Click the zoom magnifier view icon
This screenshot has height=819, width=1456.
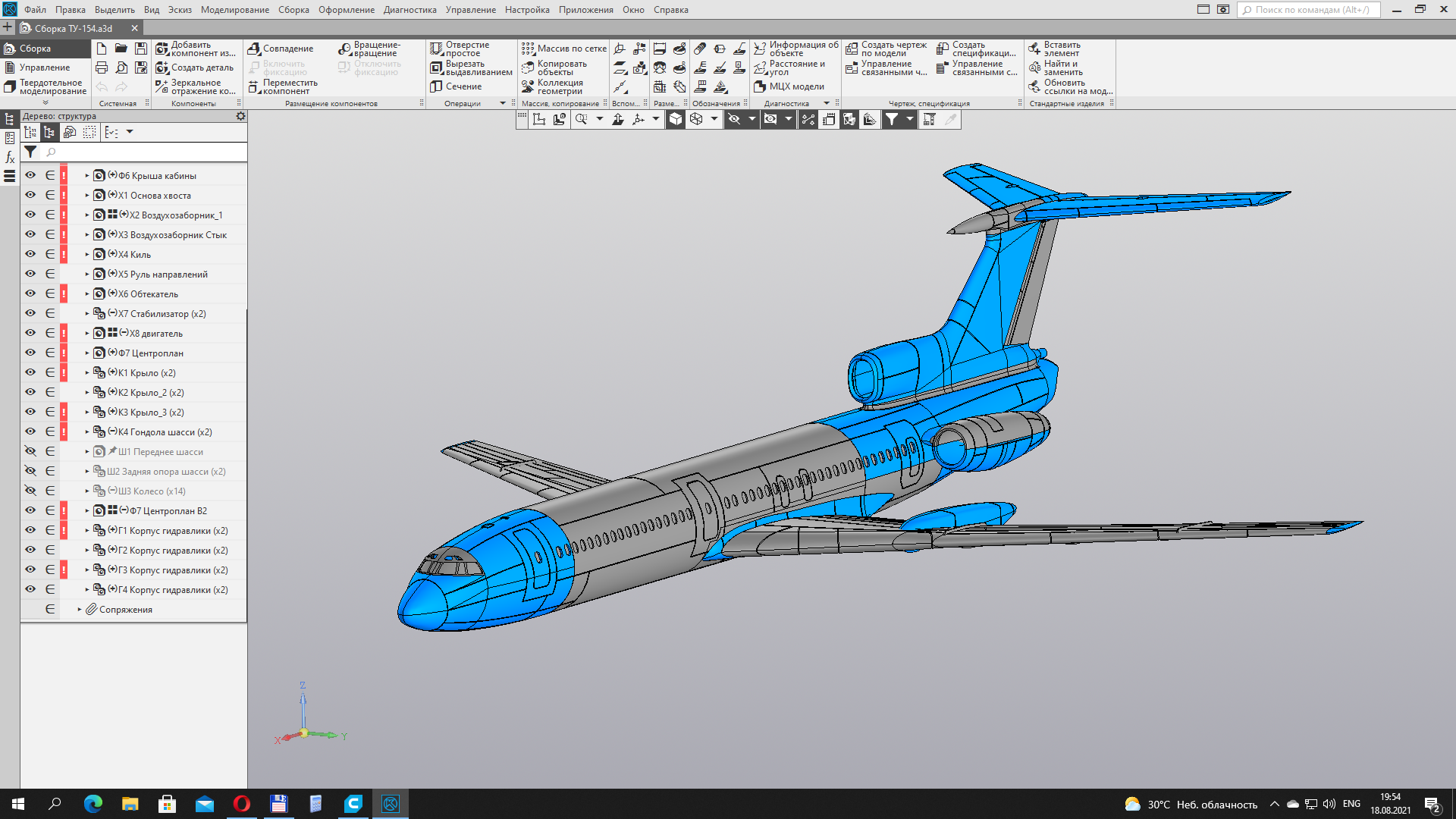click(582, 119)
